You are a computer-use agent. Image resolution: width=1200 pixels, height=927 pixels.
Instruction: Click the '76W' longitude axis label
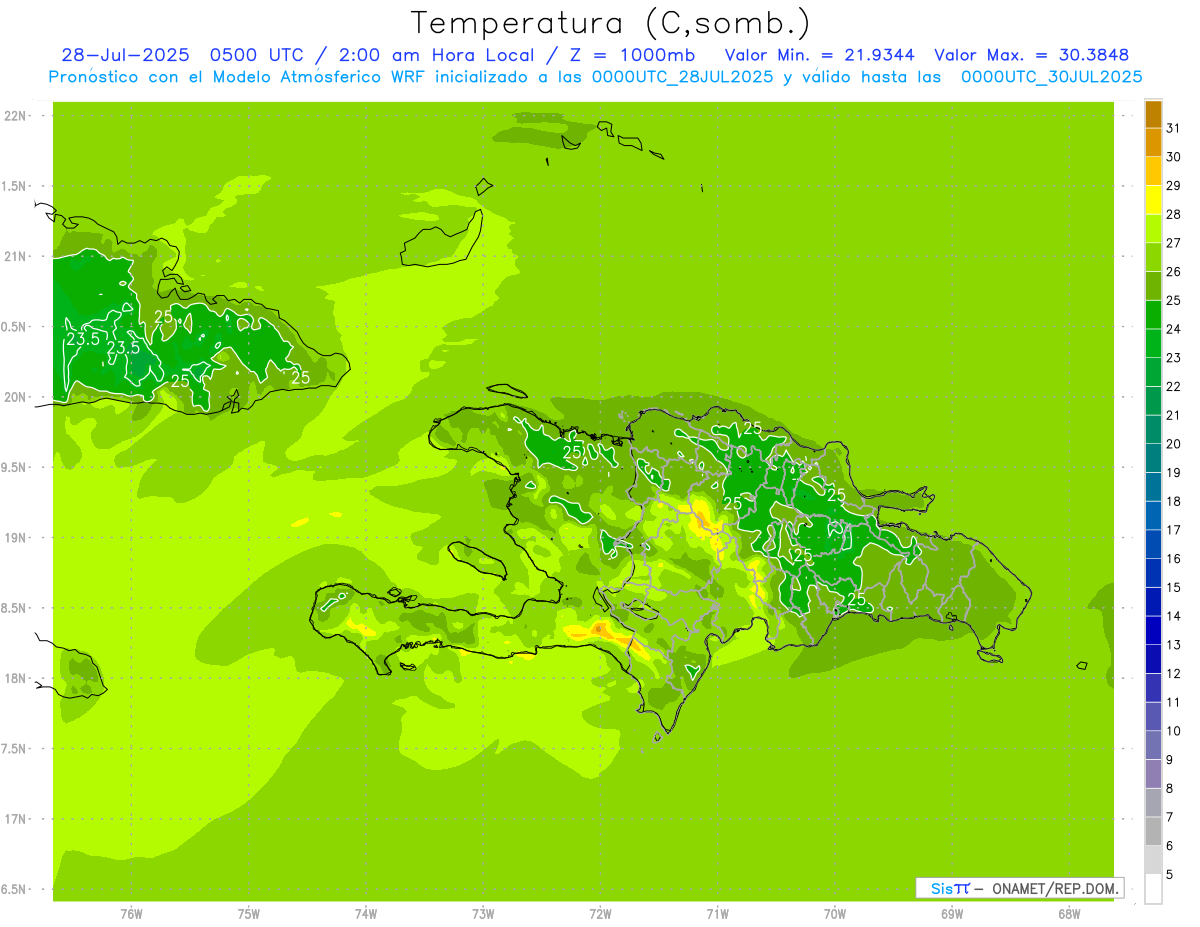coord(131,913)
